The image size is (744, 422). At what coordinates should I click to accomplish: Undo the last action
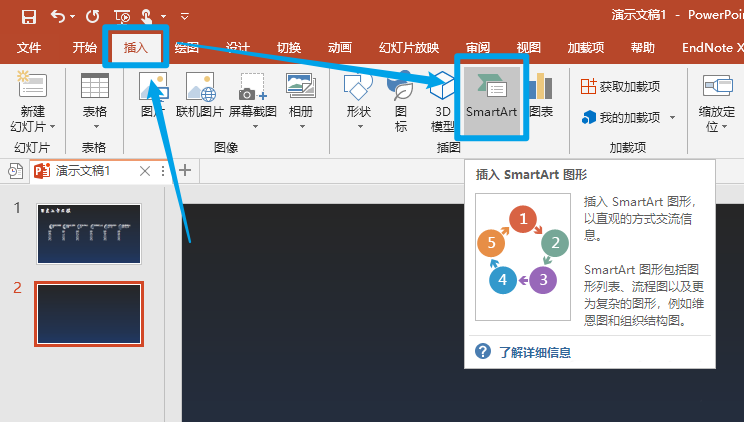pyautogui.click(x=58, y=17)
